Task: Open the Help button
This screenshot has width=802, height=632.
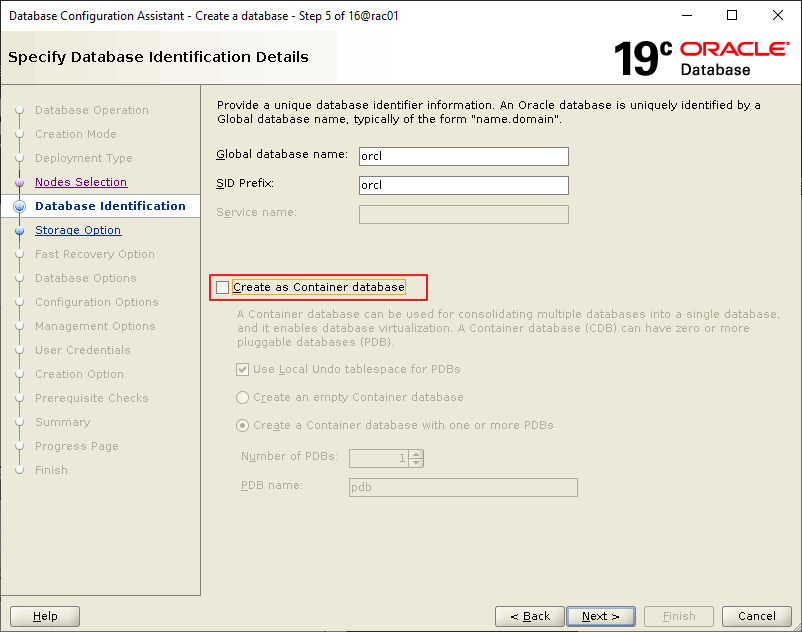Action: (x=45, y=616)
